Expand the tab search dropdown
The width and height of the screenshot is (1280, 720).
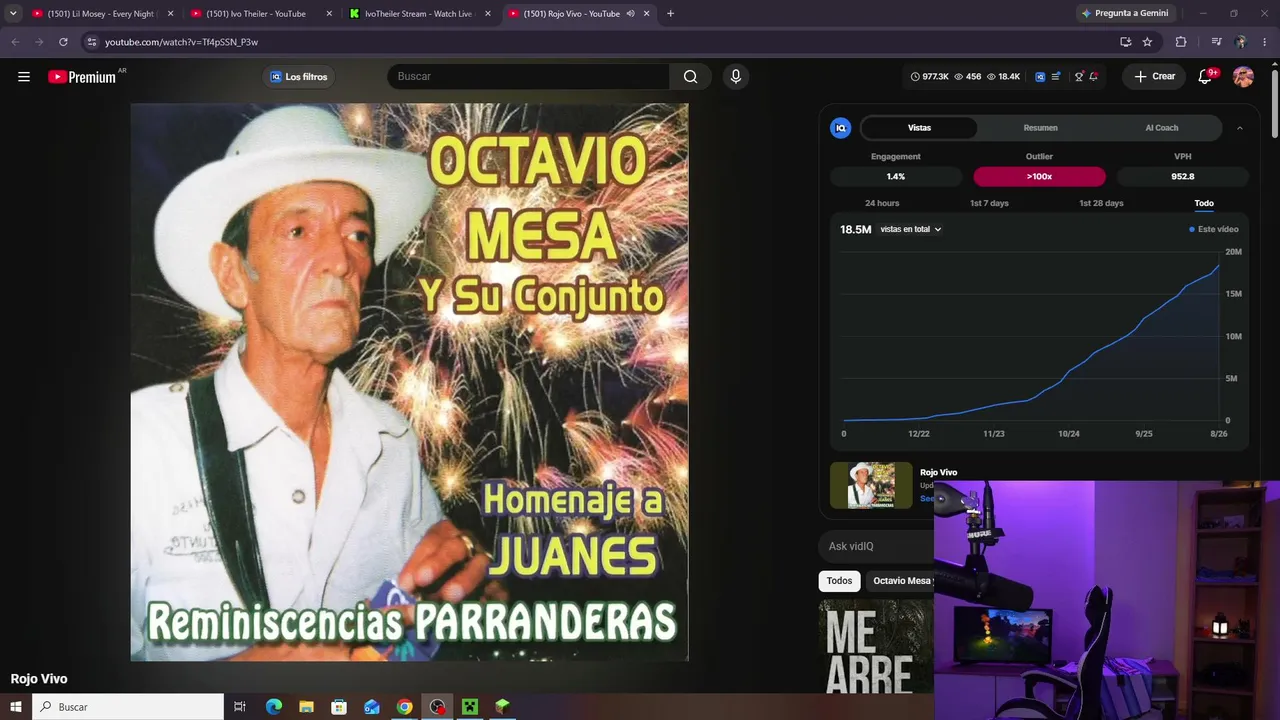coord(13,14)
